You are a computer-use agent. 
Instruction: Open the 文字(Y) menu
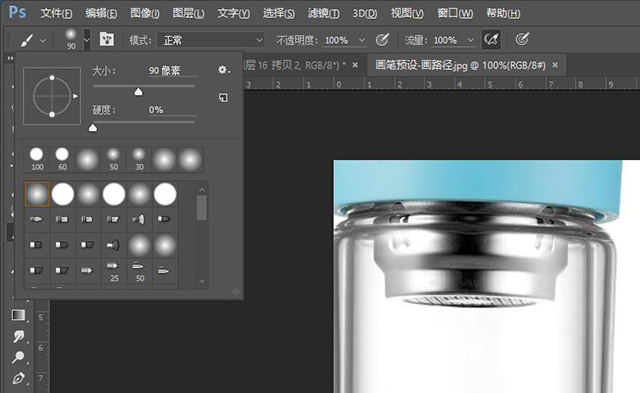233,13
